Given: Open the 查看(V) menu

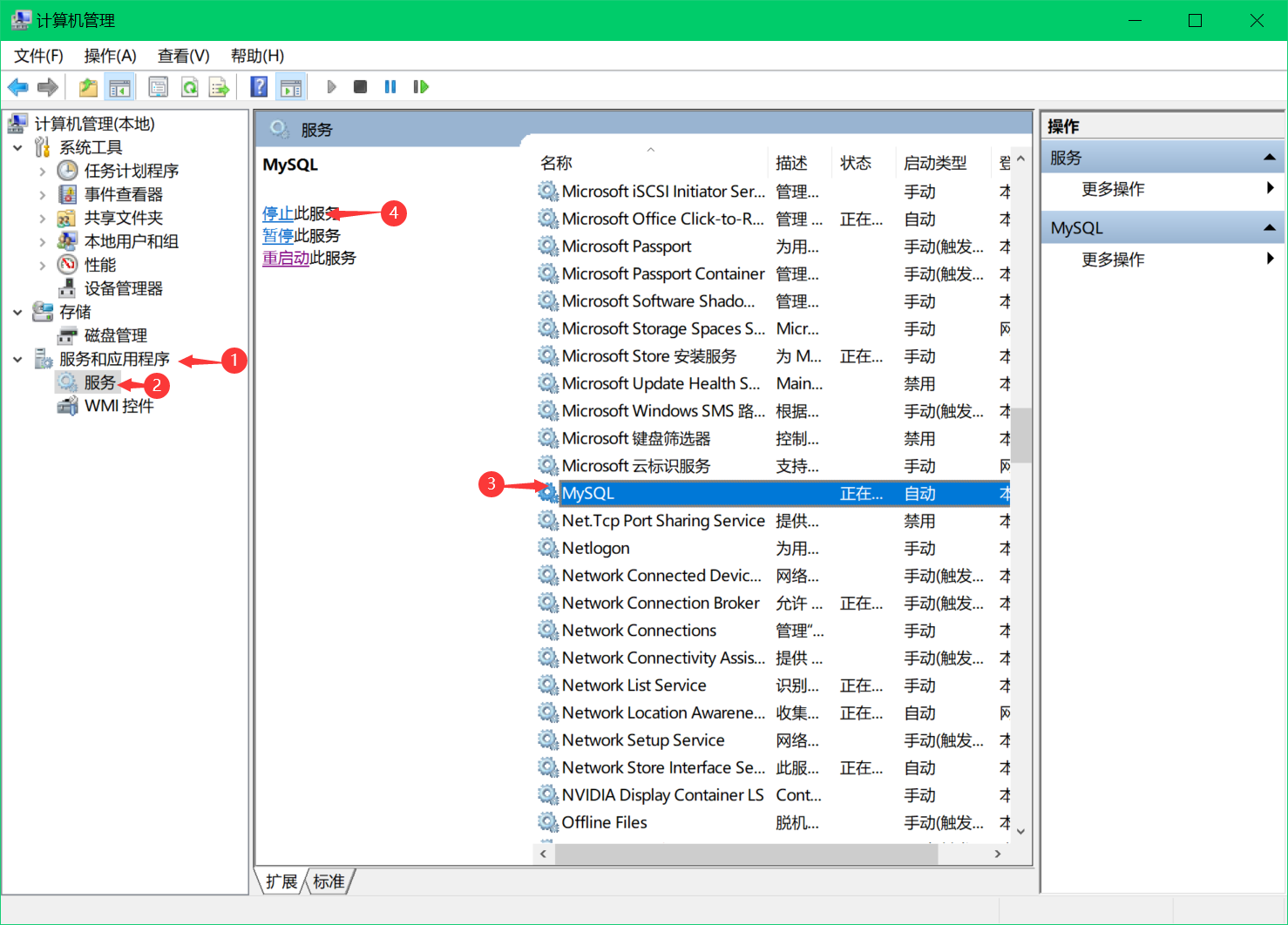Looking at the screenshot, I should [183, 56].
